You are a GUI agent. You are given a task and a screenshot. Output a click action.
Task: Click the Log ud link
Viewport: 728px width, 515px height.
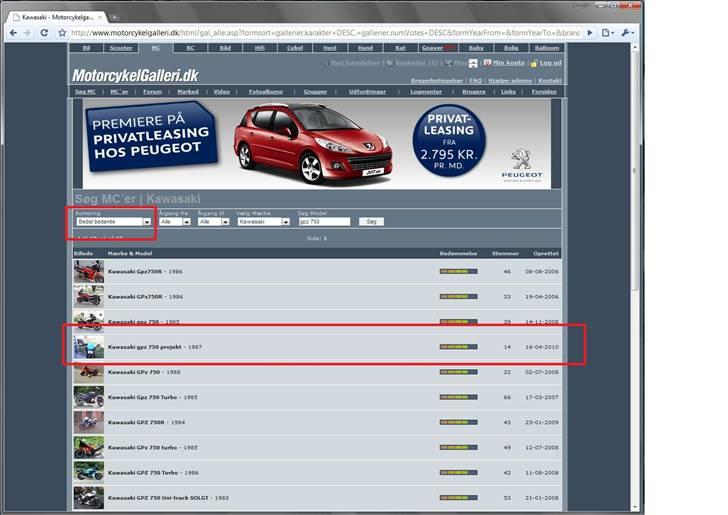pyautogui.click(x=551, y=63)
